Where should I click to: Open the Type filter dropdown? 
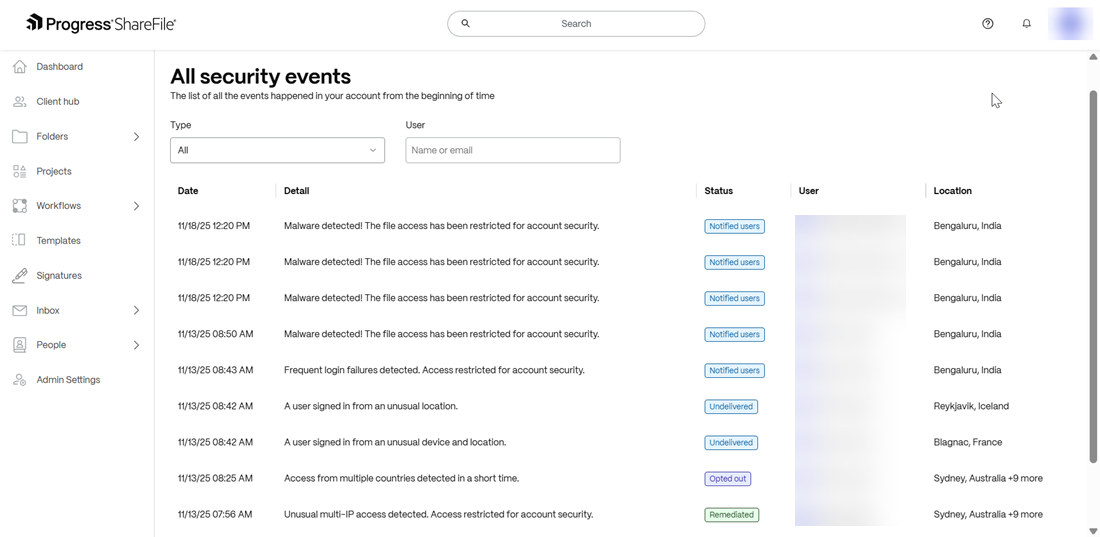(x=277, y=150)
